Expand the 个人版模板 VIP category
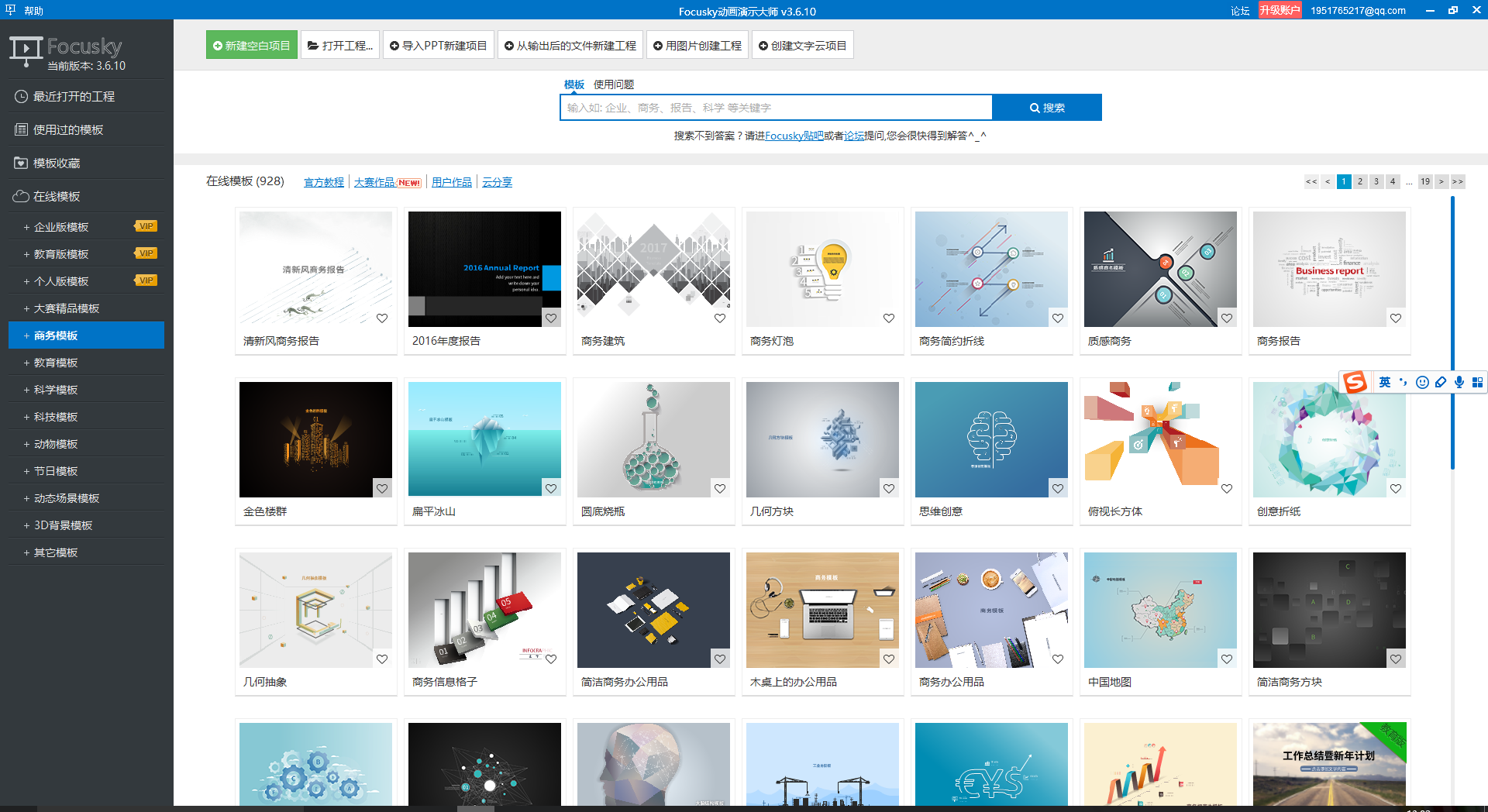Image resolution: width=1488 pixels, height=812 pixels. pyautogui.click(x=87, y=280)
